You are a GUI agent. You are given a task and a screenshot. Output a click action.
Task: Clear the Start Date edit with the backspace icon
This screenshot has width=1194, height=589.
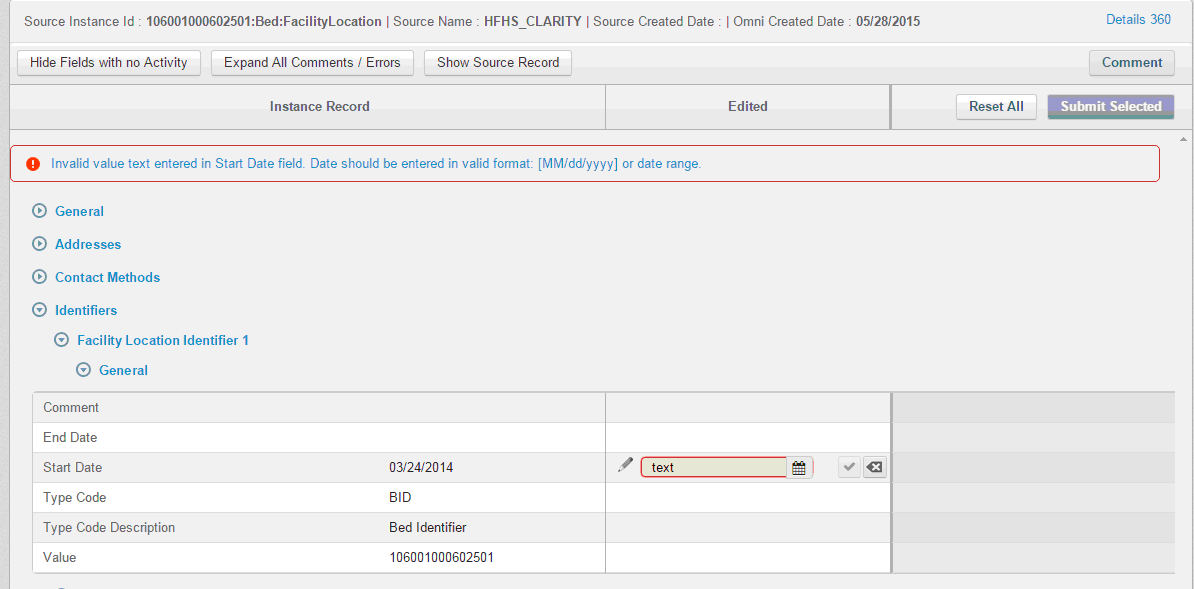click(875, 467)
